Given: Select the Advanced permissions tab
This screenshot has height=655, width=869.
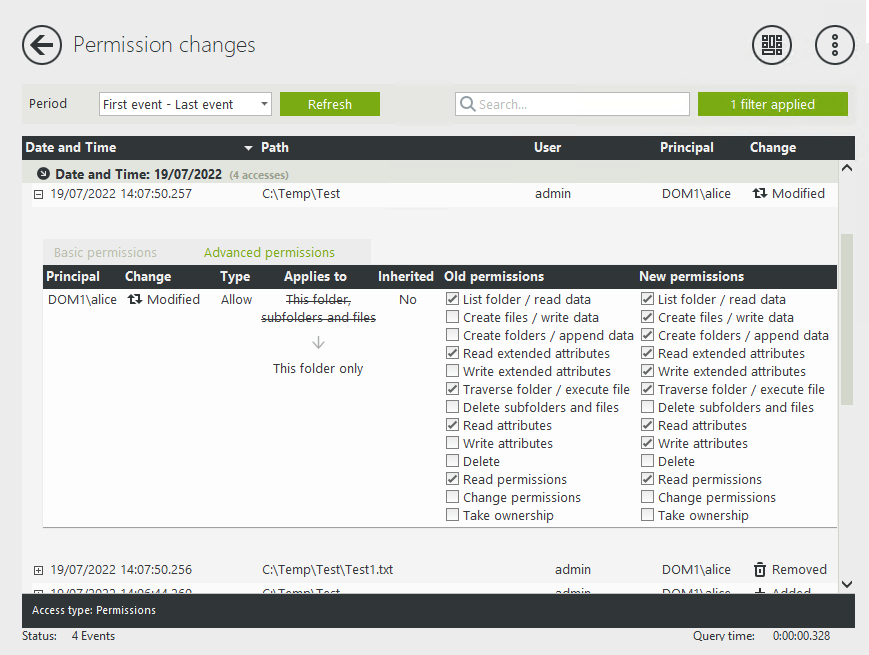Looking at the screenshot, I should (269, 252).
